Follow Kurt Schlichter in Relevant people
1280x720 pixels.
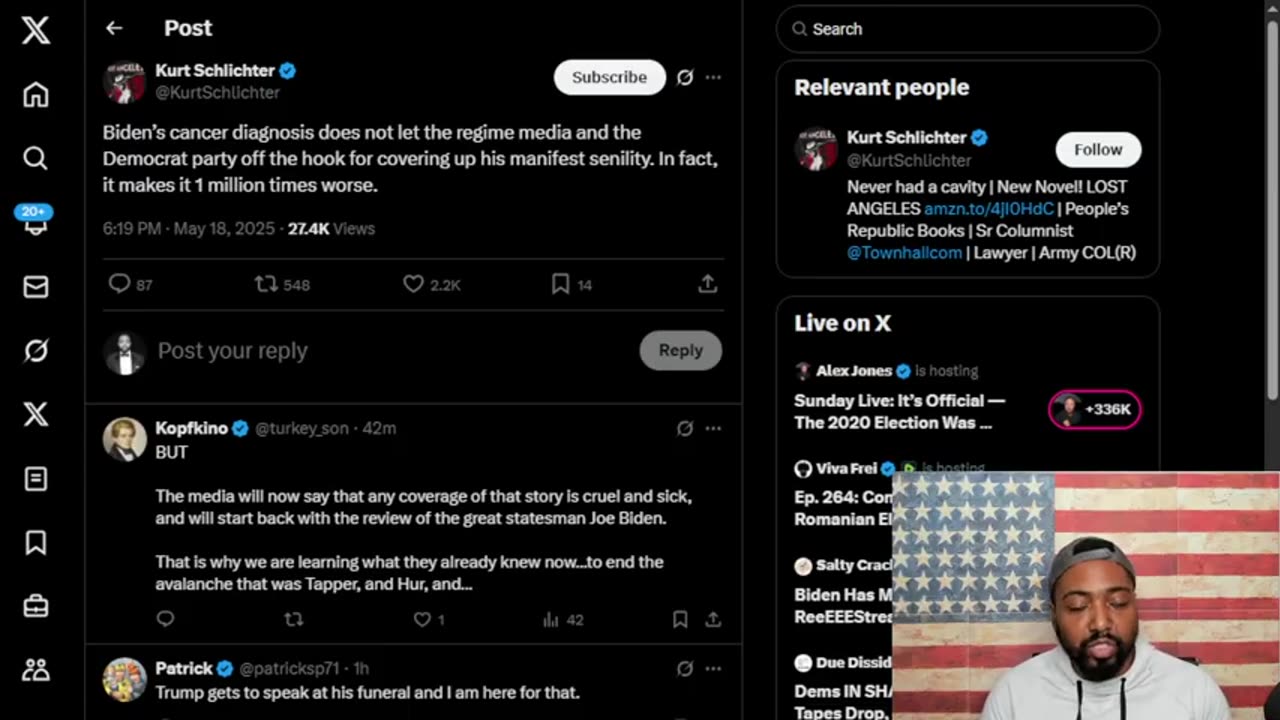click(1098, 149)
